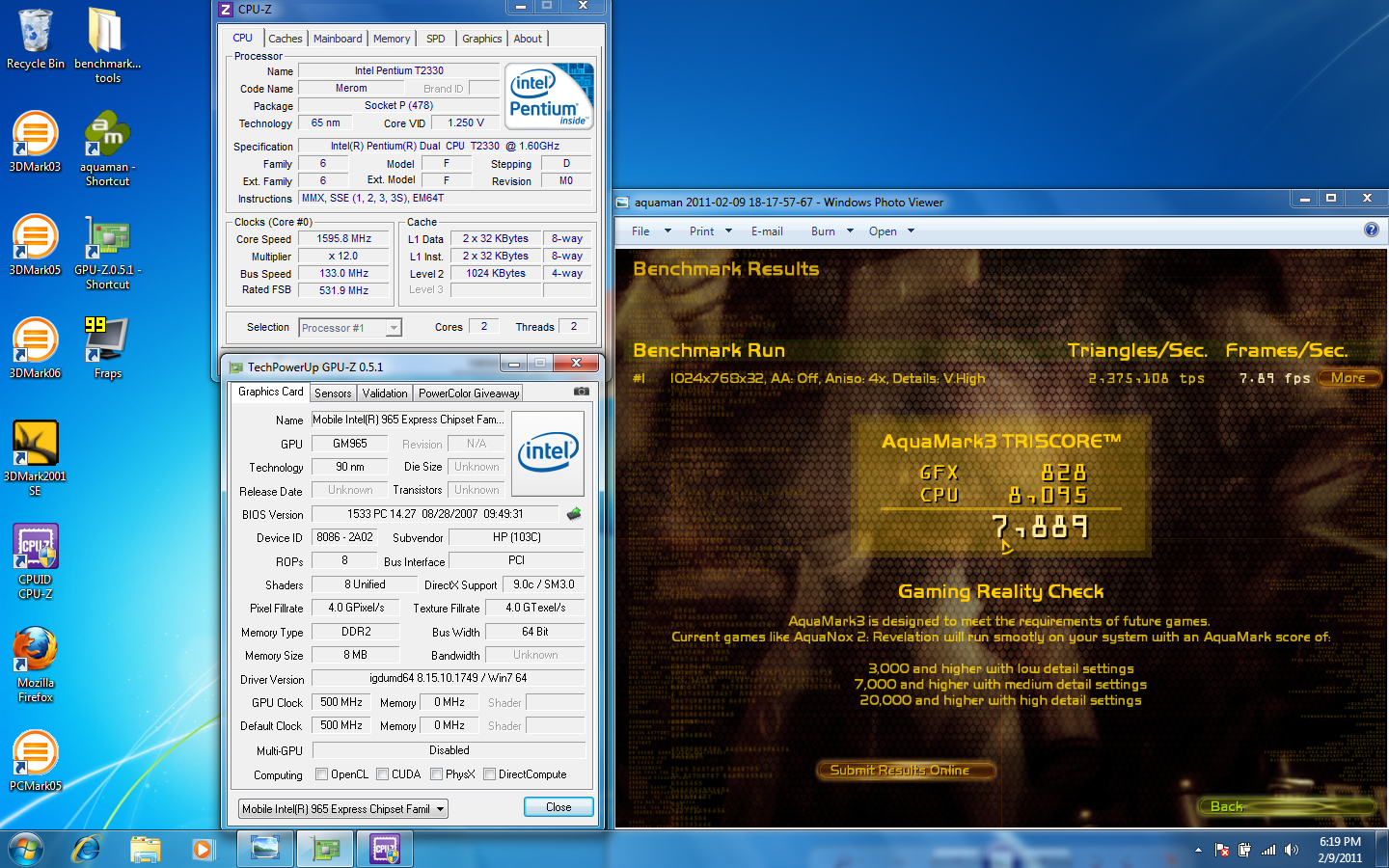The image size is (1389, 868).
Task: Click the BIOS Version field in GPU-Z
Action: pos(435,514)
